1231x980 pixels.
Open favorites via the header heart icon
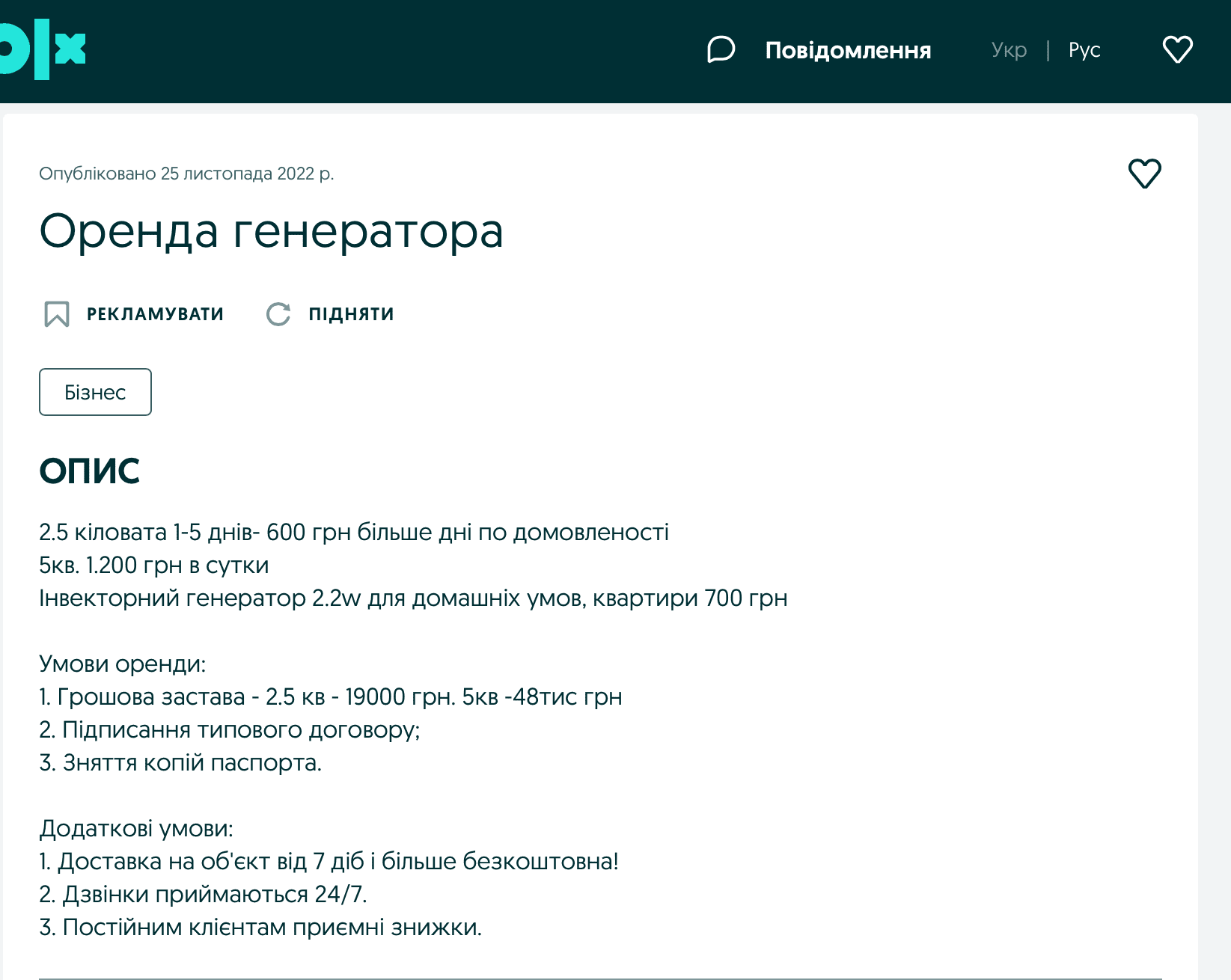tap(1177, 50)
